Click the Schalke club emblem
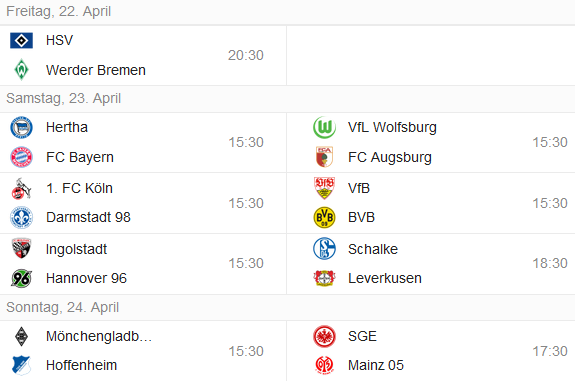 point(324,248)
